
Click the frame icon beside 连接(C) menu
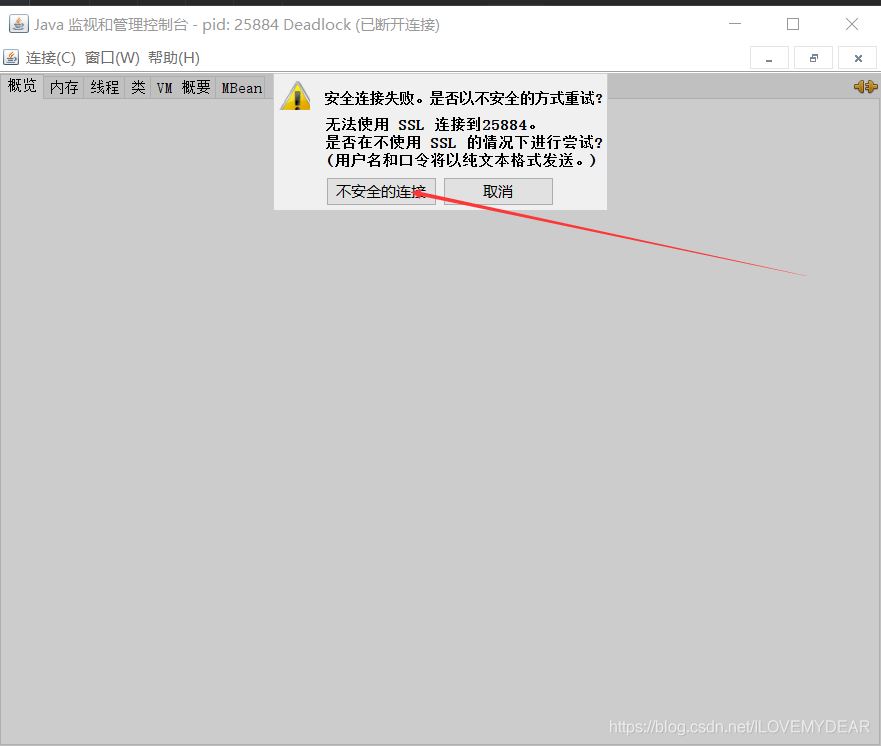point(10,57)
